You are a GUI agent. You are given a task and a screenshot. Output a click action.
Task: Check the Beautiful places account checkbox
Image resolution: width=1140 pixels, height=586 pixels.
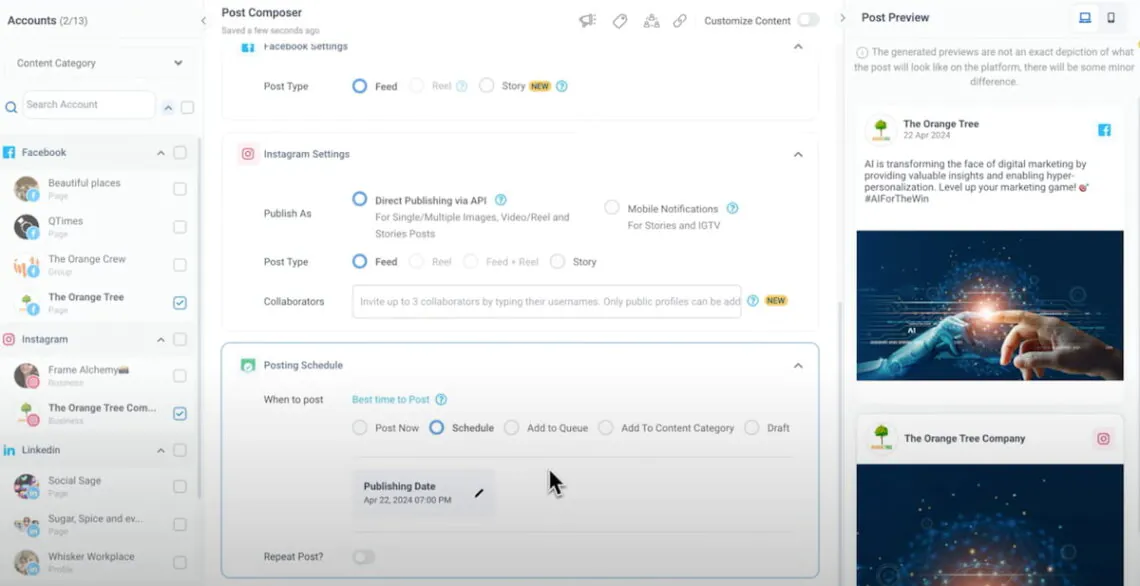click(x=180, y=189)
